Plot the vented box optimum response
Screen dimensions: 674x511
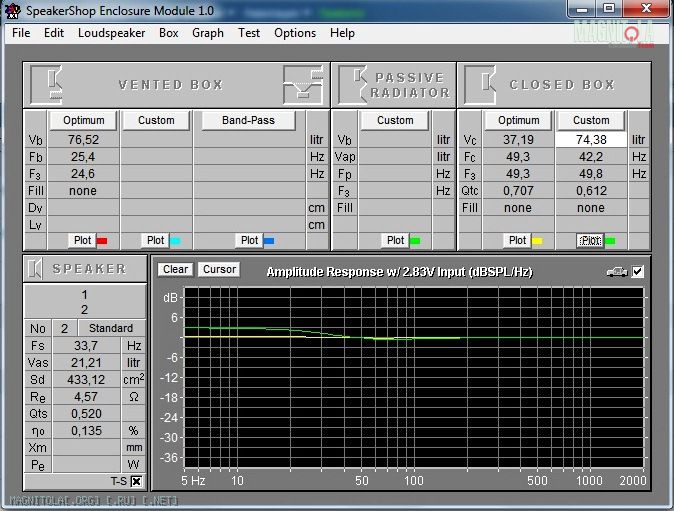(82, 240)
